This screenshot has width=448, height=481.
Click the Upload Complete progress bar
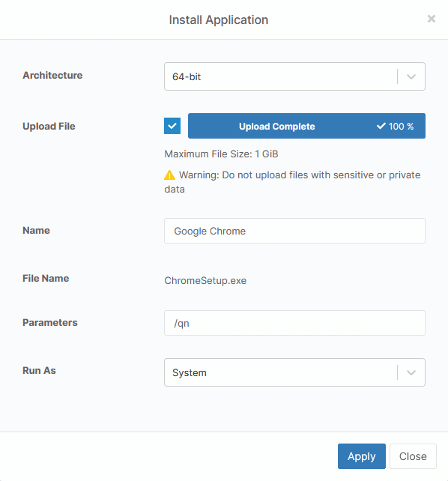[x=307, y=126]
